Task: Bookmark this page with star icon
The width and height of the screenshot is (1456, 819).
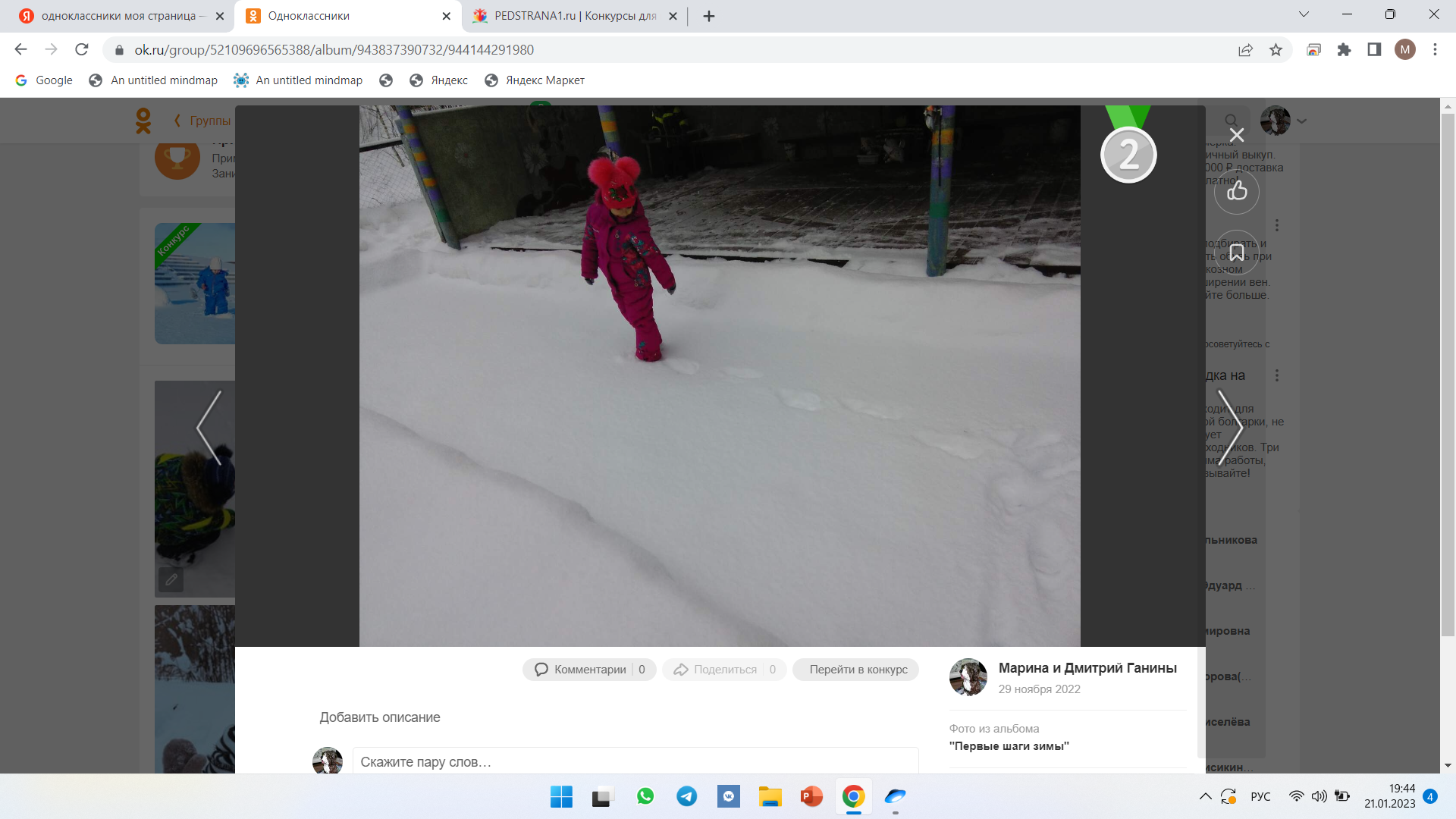Action: pos(1276,50)
